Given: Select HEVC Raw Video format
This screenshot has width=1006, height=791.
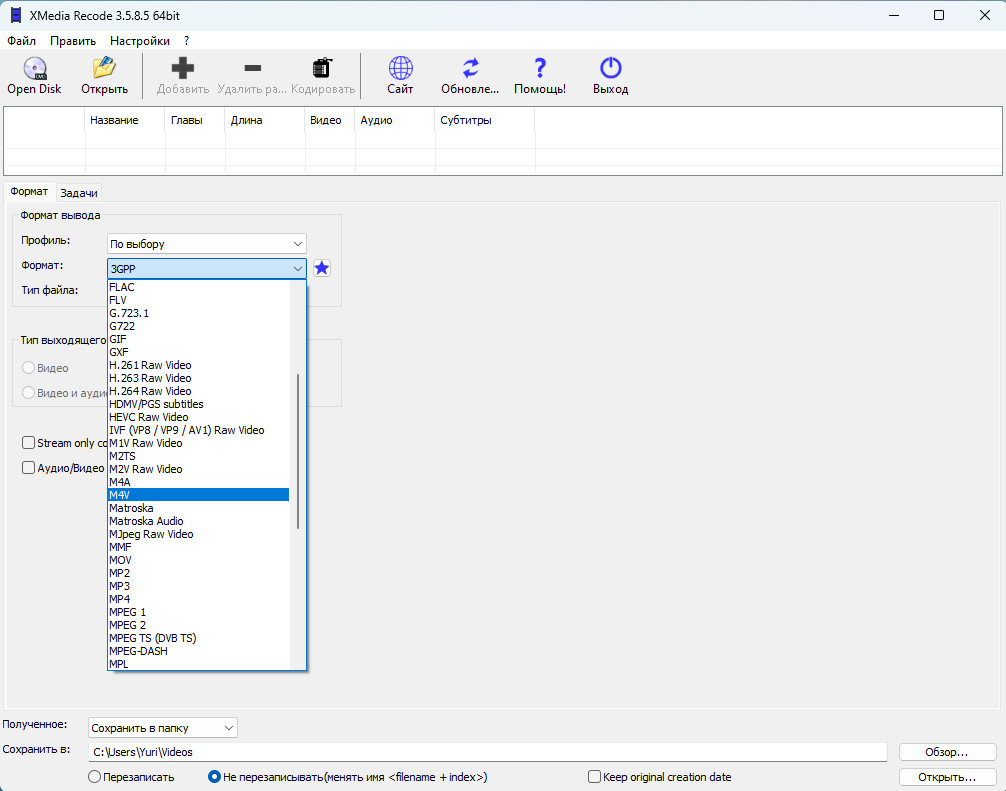Looking at the screenshot, I should [199, 417].
